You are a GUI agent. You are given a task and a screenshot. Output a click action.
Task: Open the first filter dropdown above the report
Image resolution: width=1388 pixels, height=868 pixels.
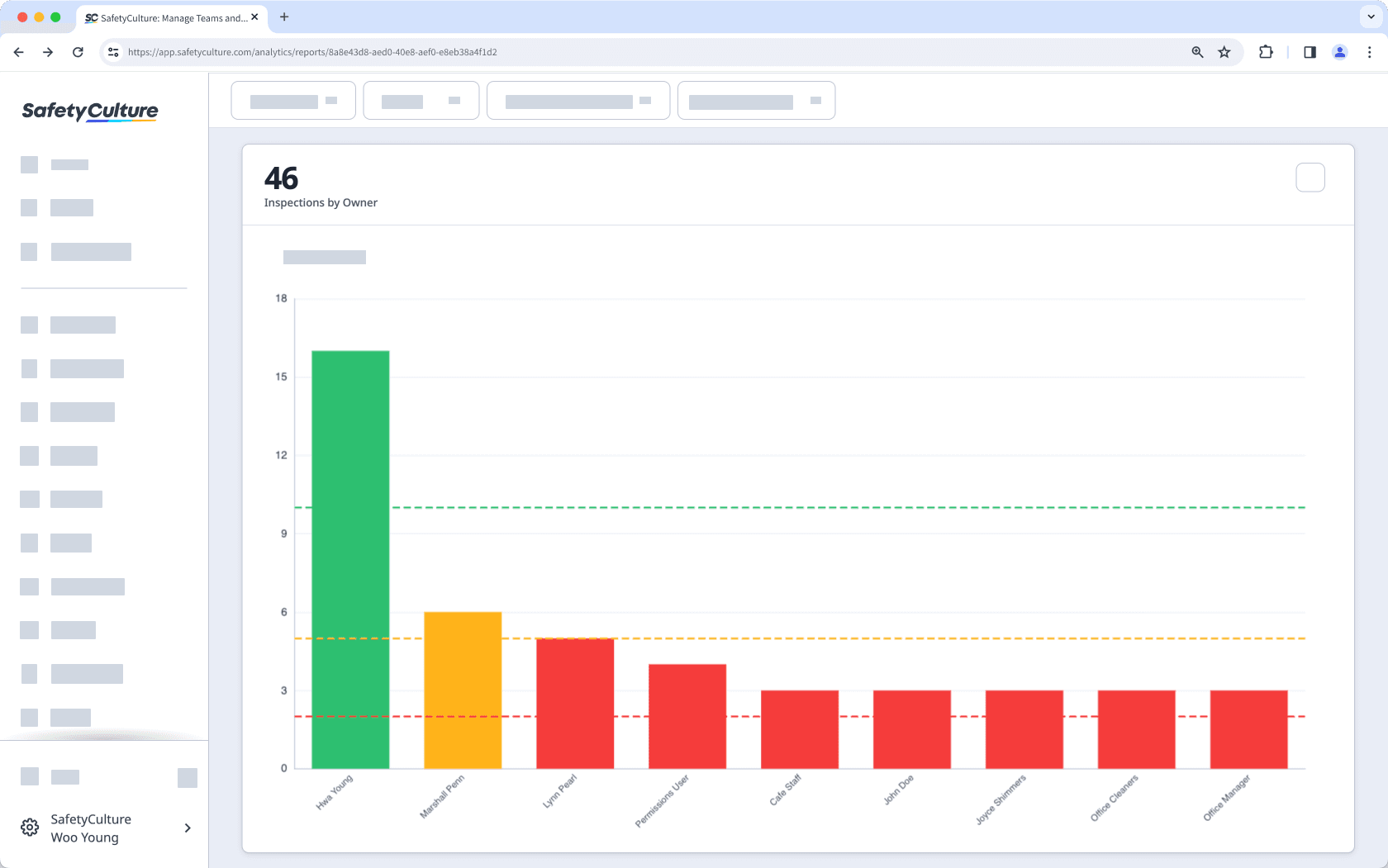(x=292, y=100)
